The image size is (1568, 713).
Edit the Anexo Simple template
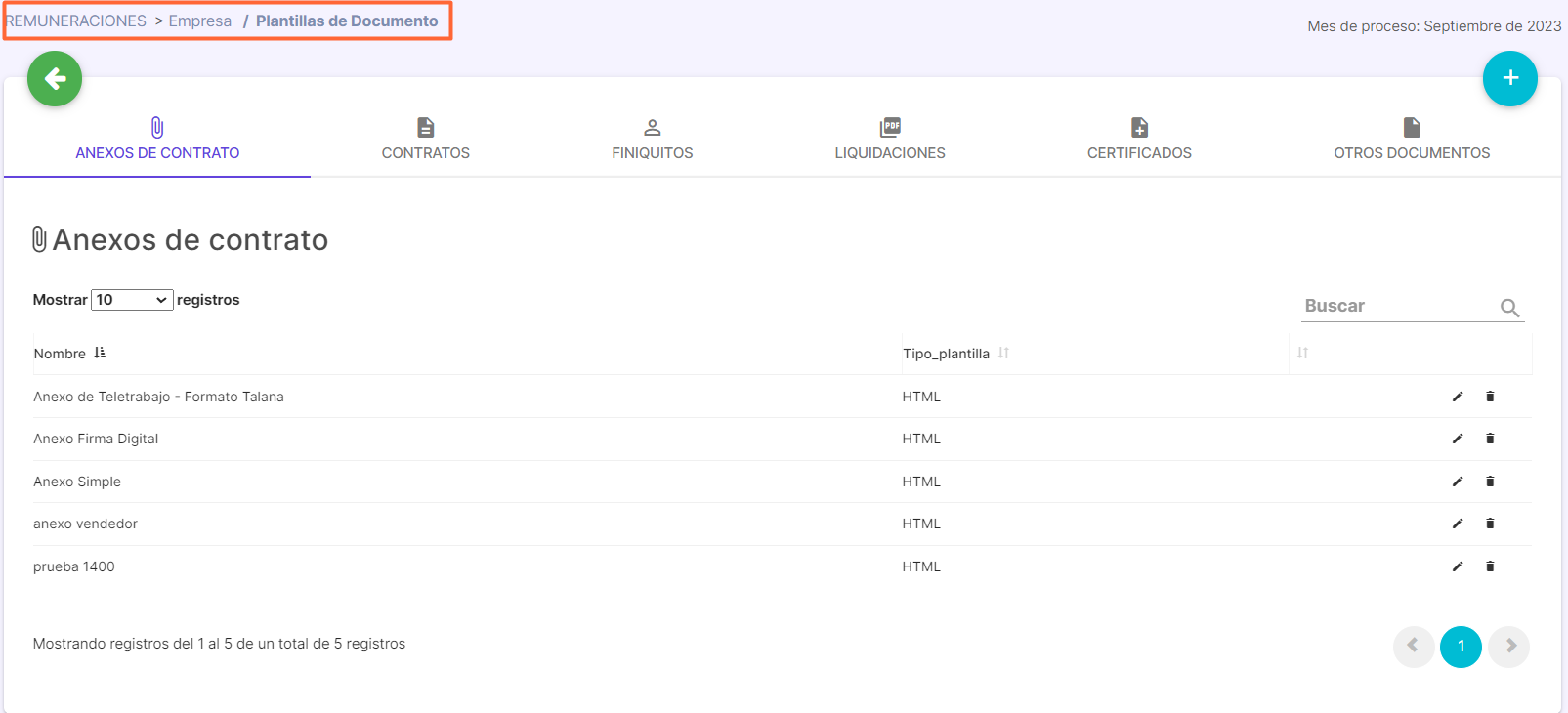point(1458,482)
